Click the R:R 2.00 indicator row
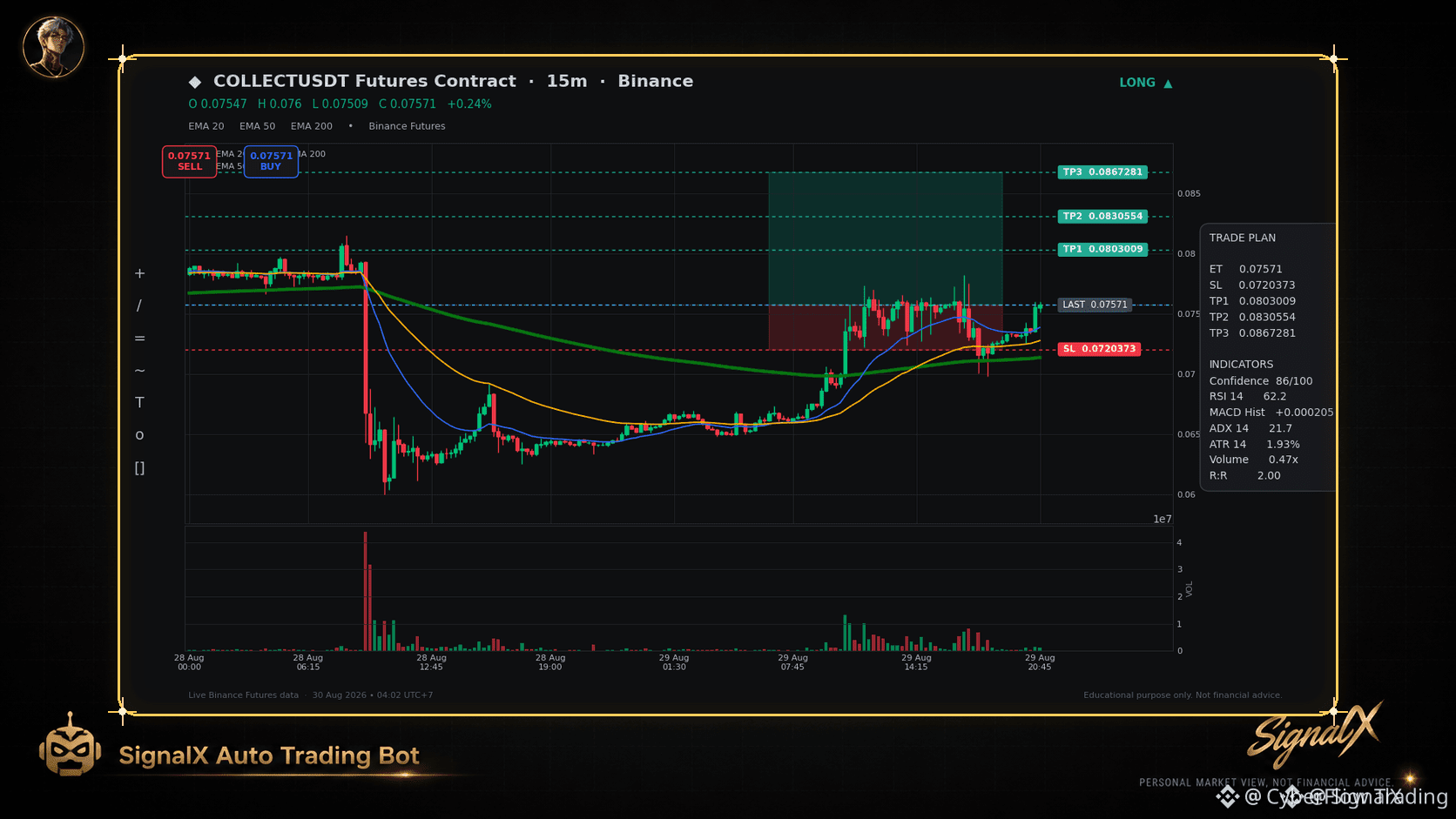Image resolution: width=1456 pixels, height=819 pixels. coord(1245,476)
